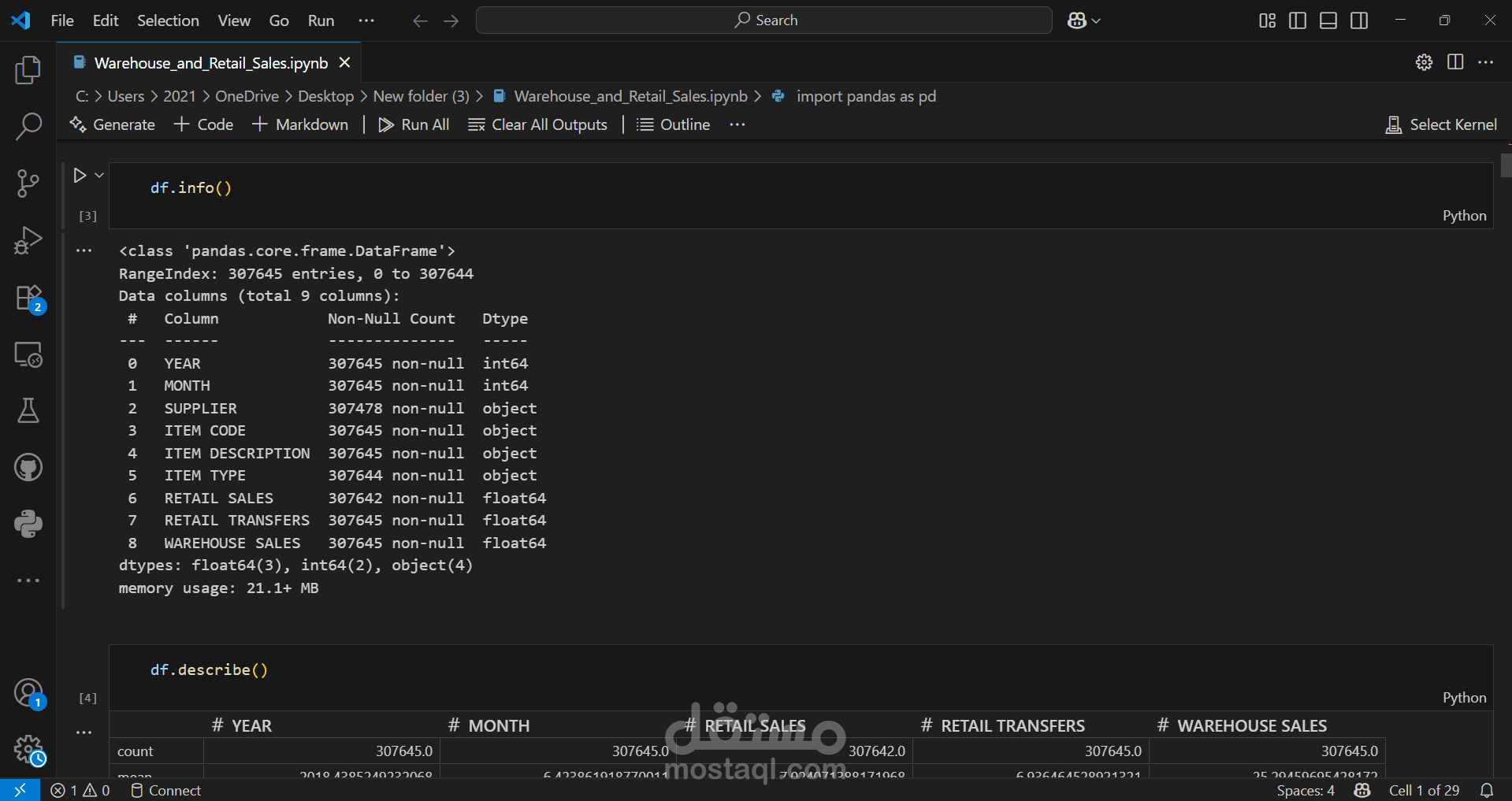This screenshot has height=801, width=1512.
Task: Toggle the bottom panel
Action: 1328,20
